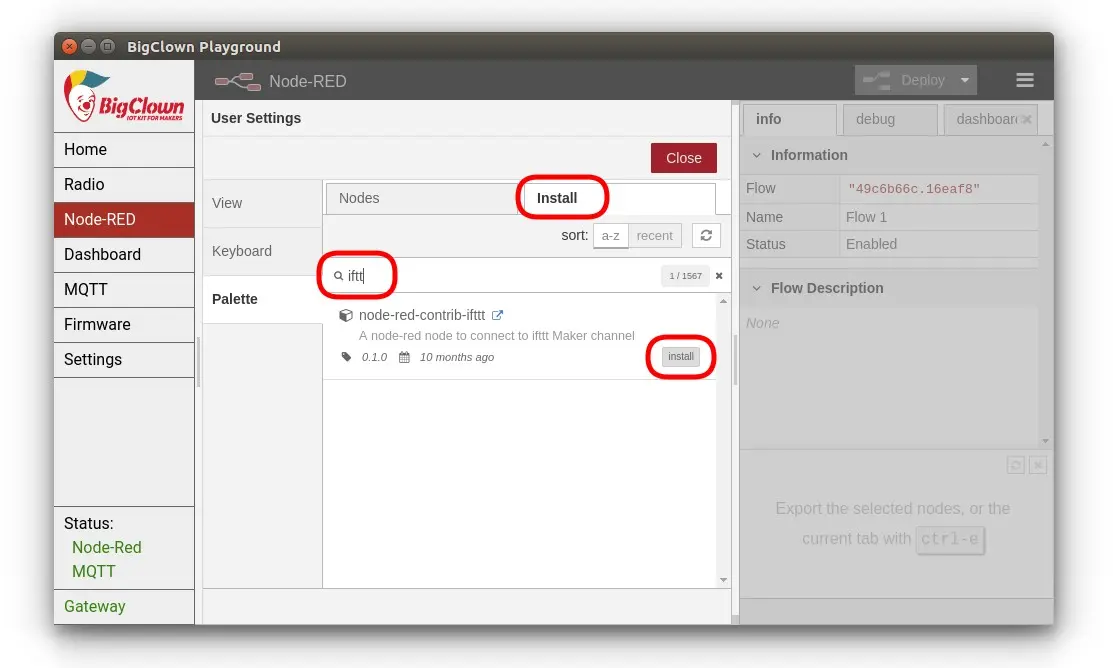Click the Deploy button
Image resolution: width=1113 pixels, height=668 pixels.
905,80
